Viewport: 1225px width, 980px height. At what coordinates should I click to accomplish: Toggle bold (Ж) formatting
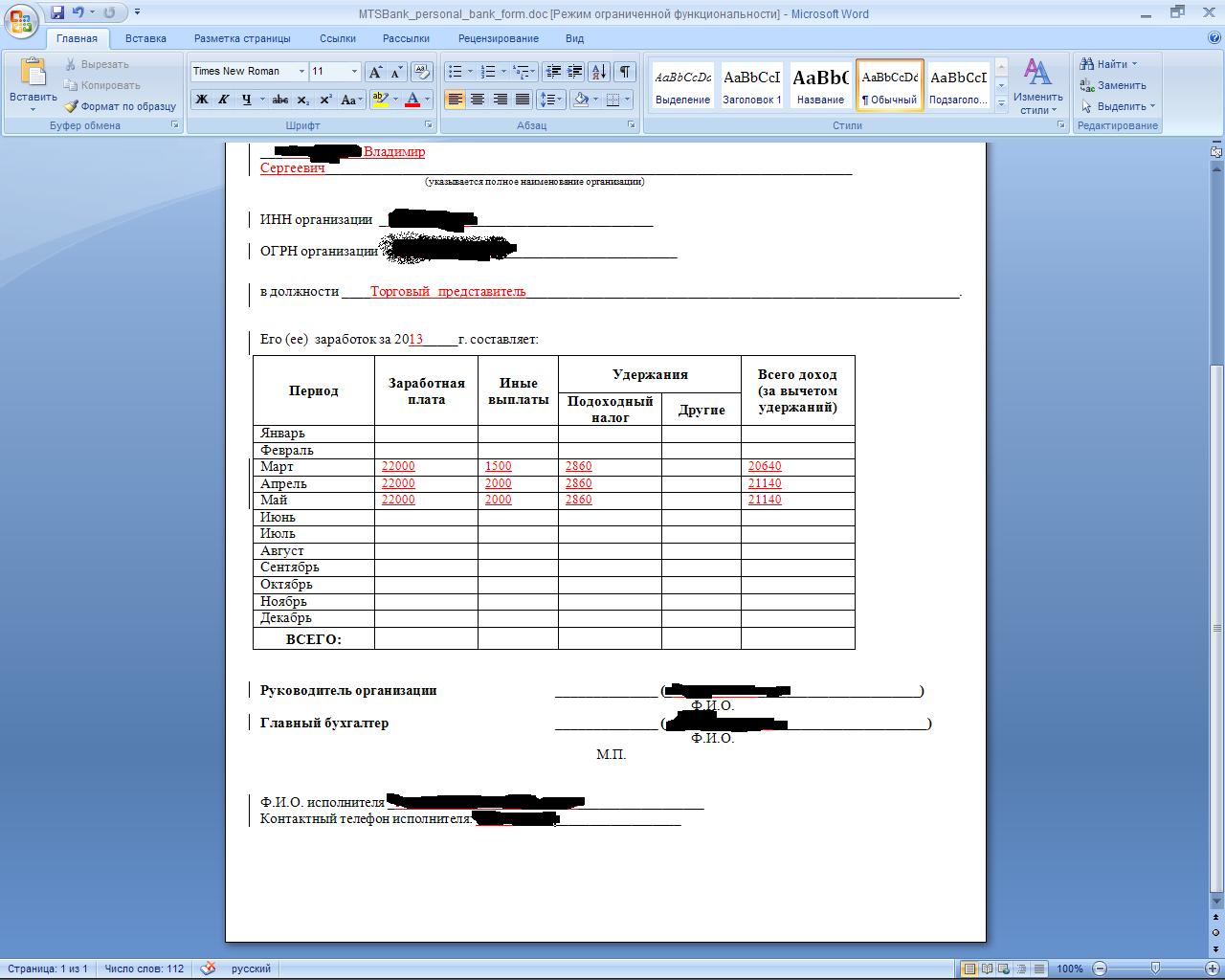(x=202, y=100)
